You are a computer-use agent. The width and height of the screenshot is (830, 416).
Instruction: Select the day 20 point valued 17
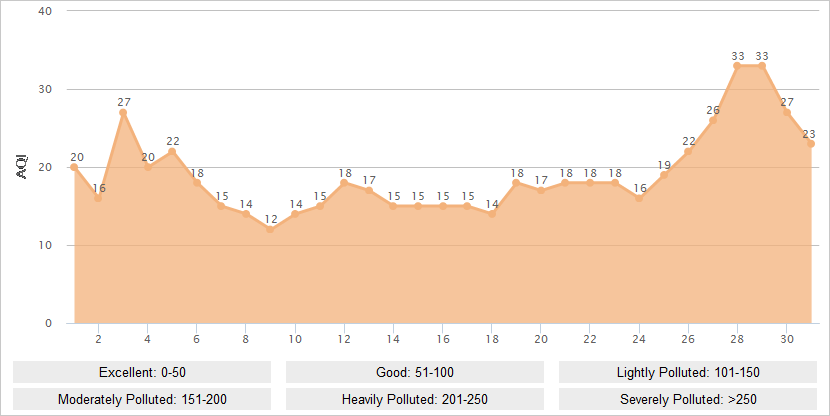[541, 191]
